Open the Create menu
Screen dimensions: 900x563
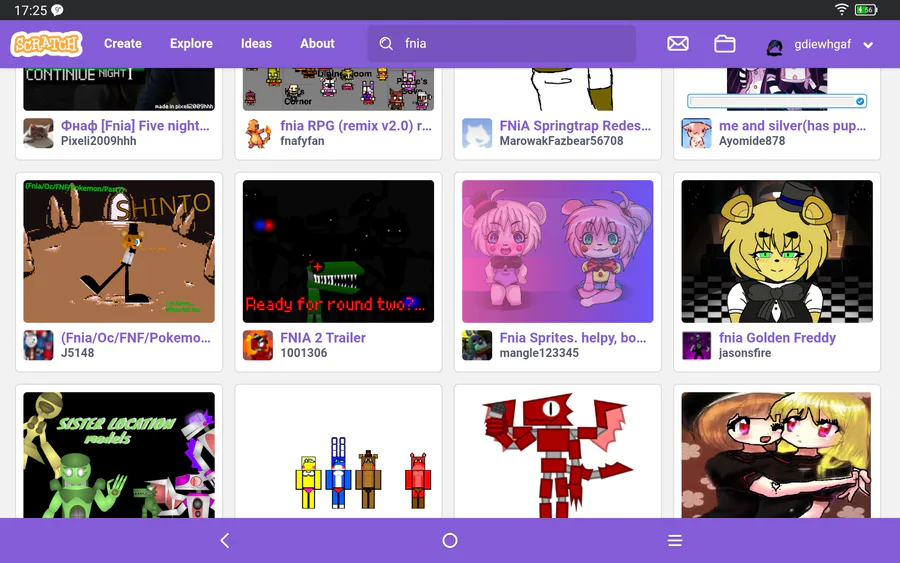pos(123,44)
